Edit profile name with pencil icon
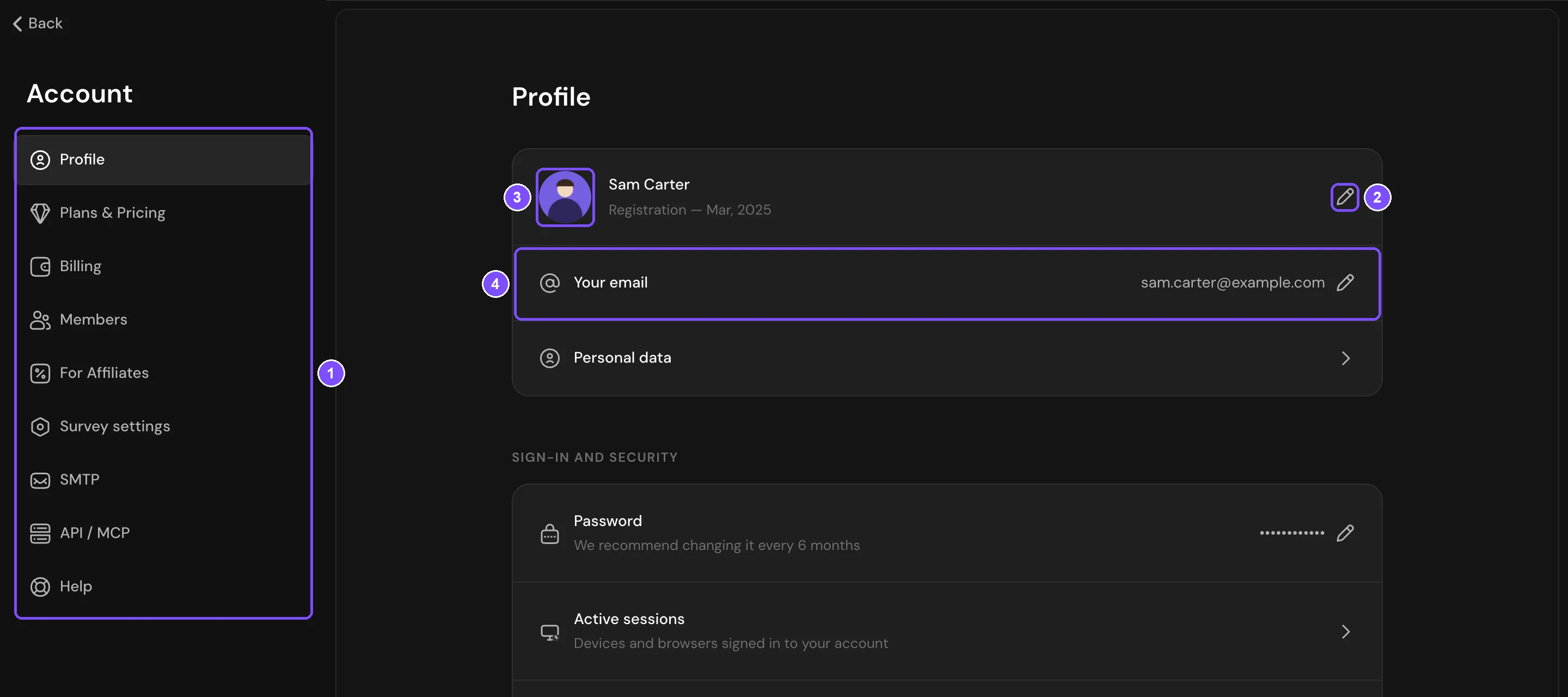 click(1345, 197)
